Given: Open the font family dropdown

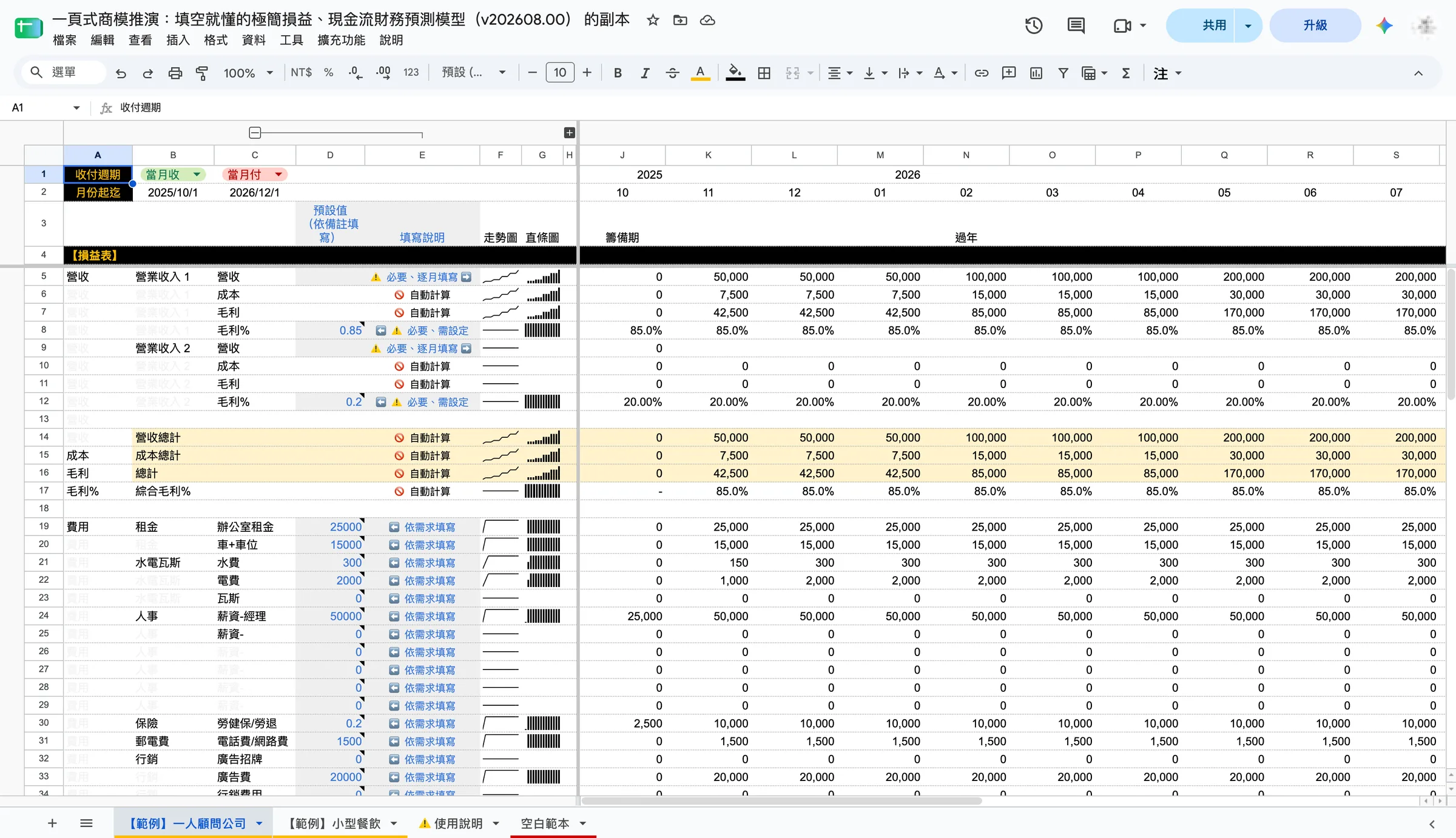Looking at the screenshot, I should tap(474, 73).
